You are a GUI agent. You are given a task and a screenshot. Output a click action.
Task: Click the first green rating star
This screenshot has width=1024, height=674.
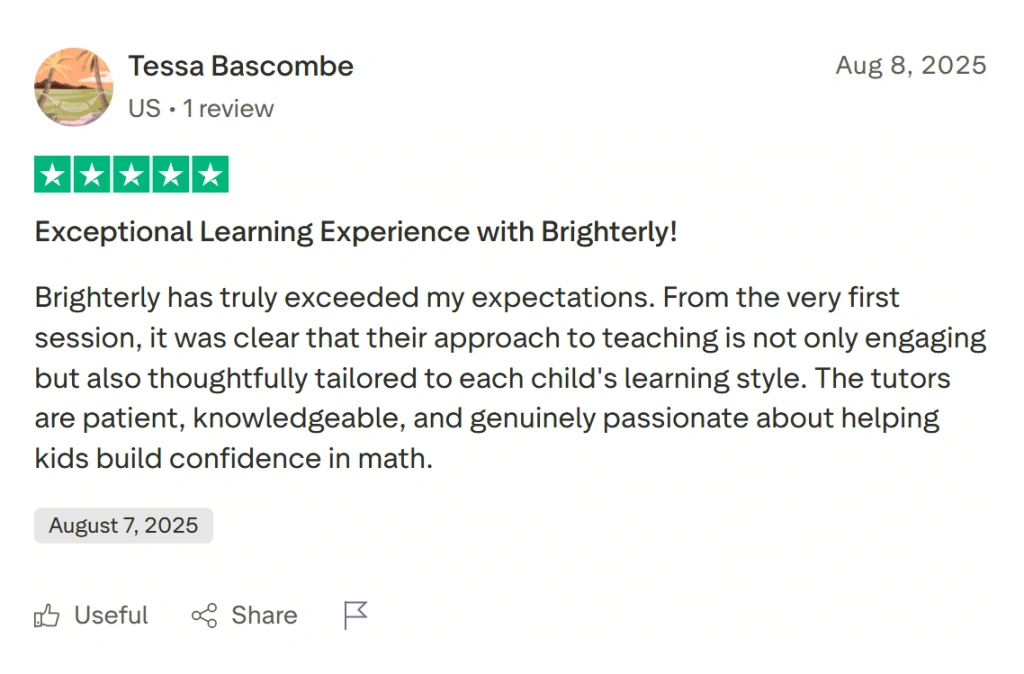[x=51, y=173]
